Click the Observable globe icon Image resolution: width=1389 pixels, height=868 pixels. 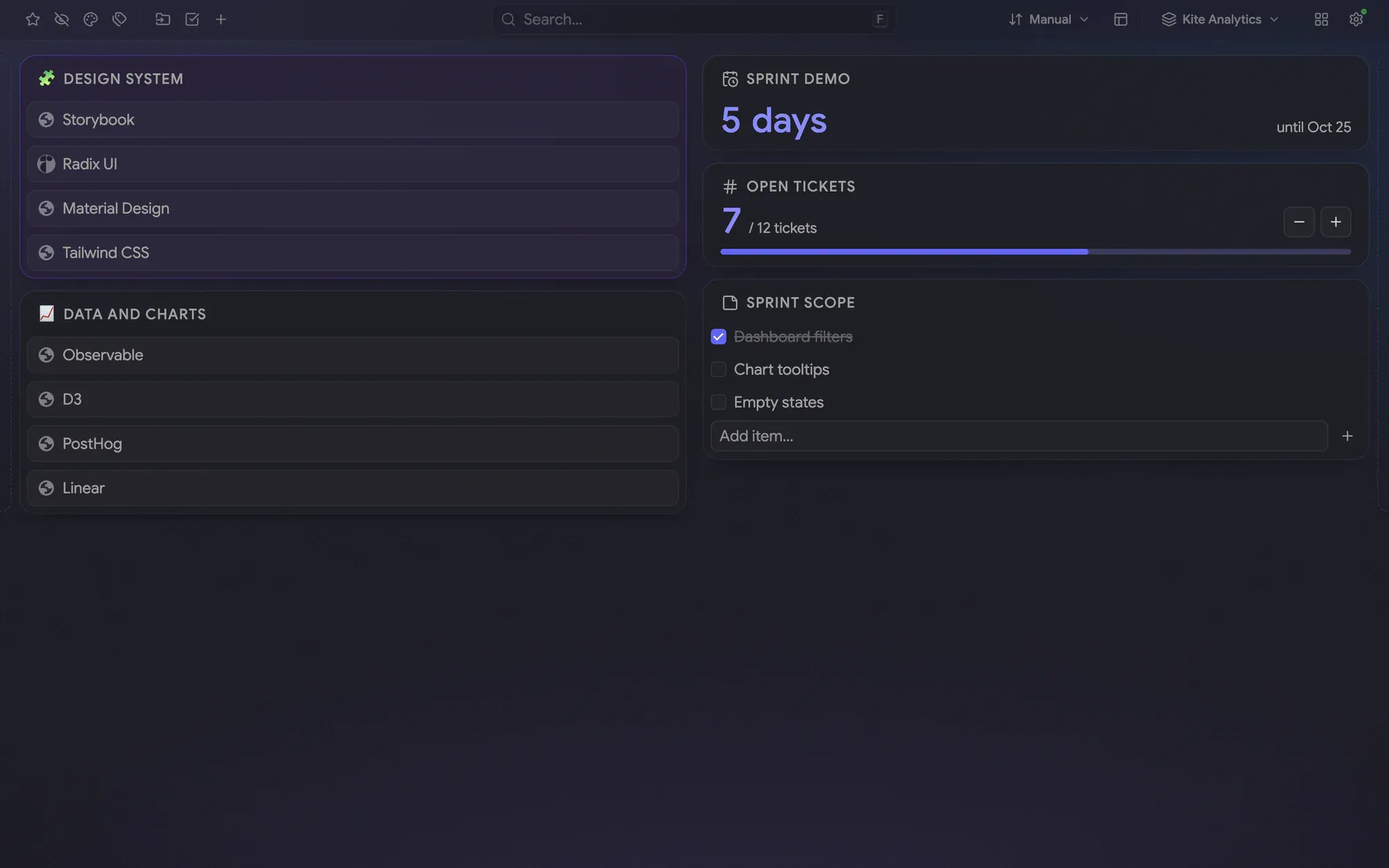pyautogui.click(x=47, y=355)
